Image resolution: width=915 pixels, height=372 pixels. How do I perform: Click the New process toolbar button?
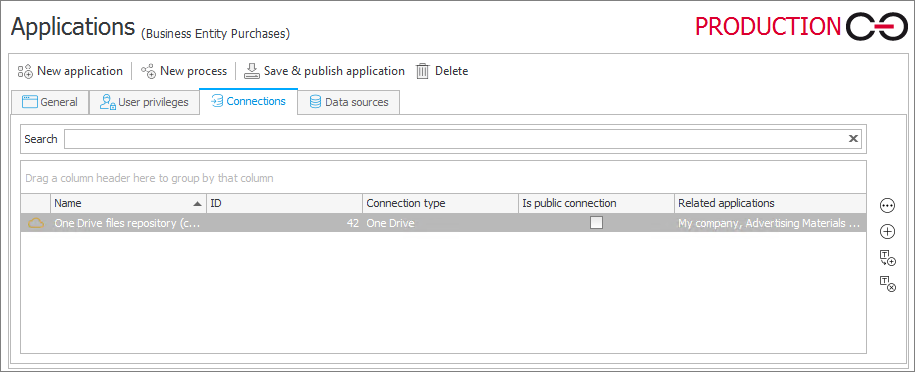(184, 71)
